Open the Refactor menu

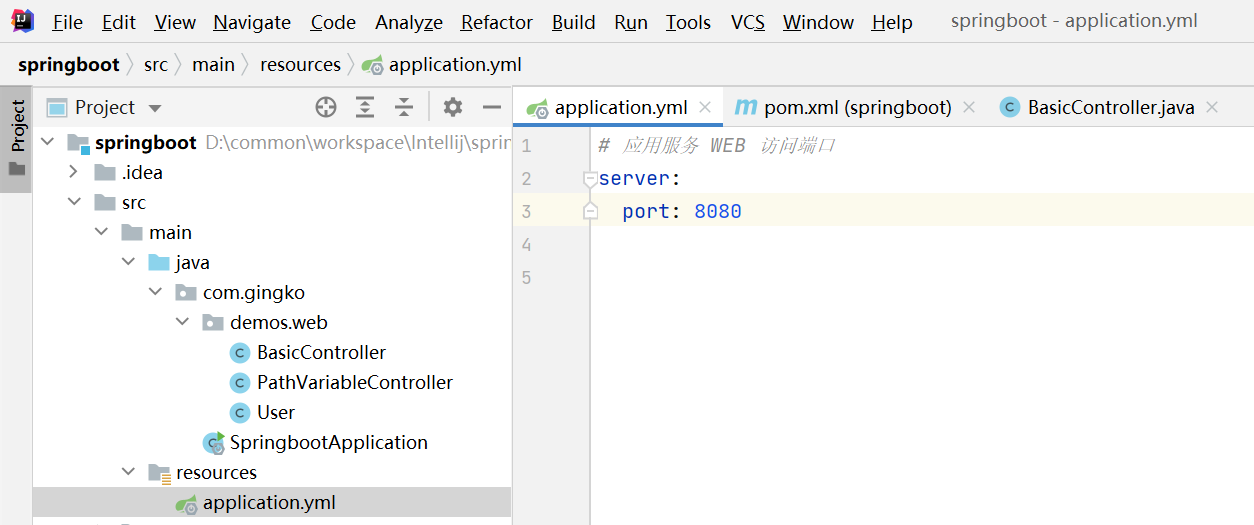[497, 22]
